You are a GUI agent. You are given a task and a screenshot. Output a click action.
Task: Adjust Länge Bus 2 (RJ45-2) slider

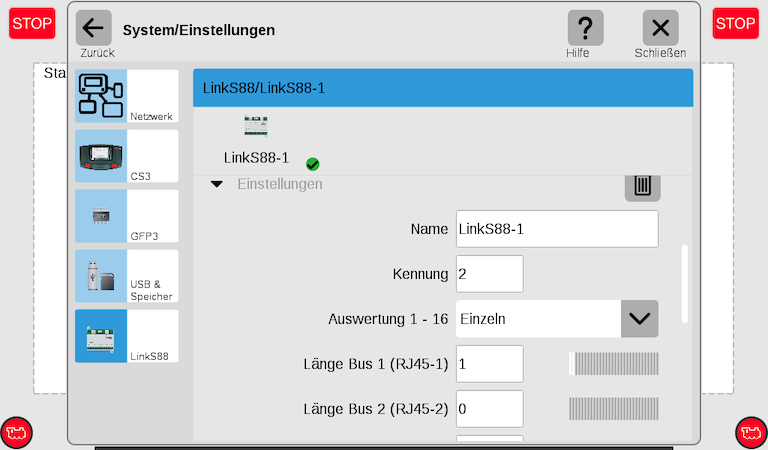coord(613,409)
